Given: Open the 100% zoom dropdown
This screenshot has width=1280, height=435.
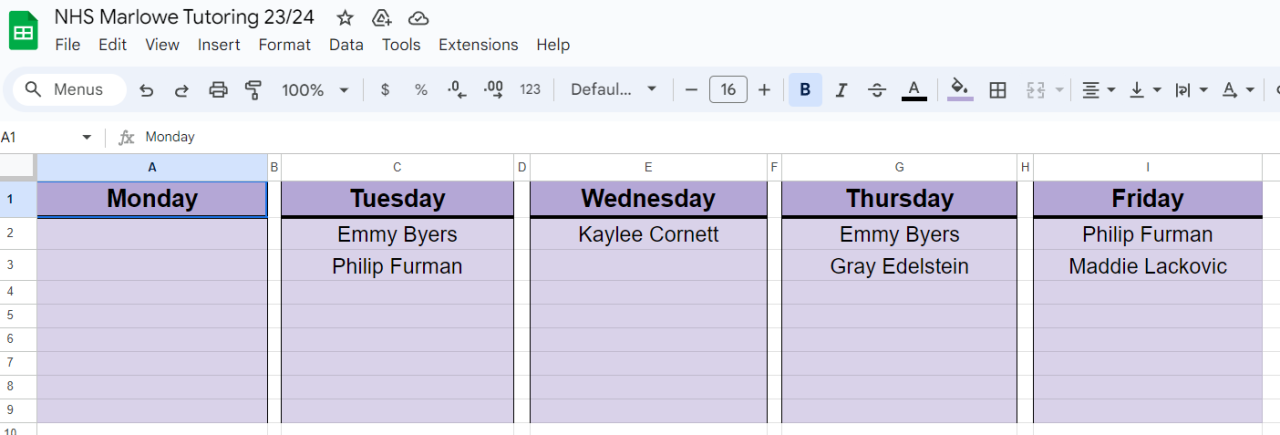Looking at the screenshot, I should (314, 90).
